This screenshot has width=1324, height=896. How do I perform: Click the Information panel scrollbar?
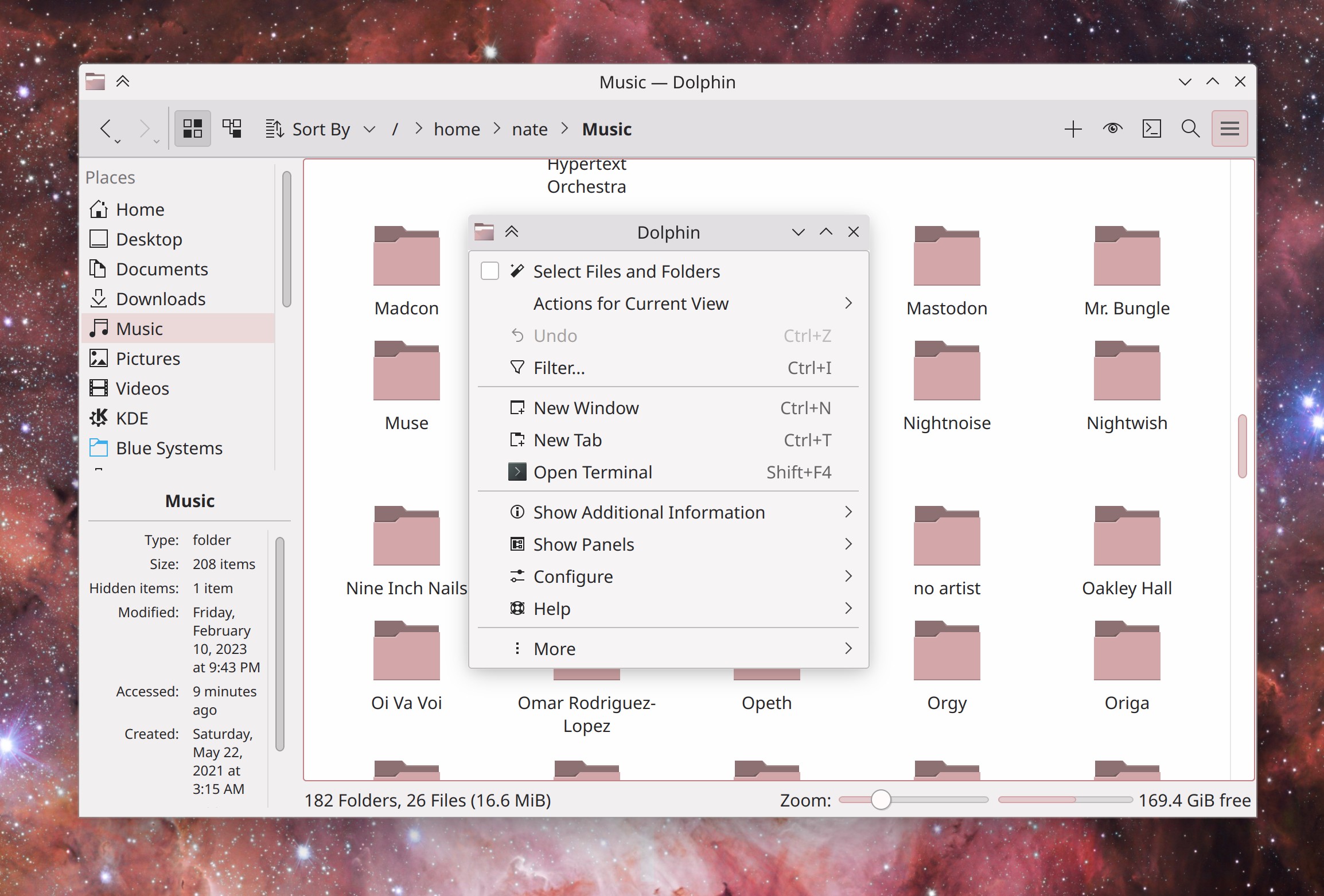coord(280,644)
